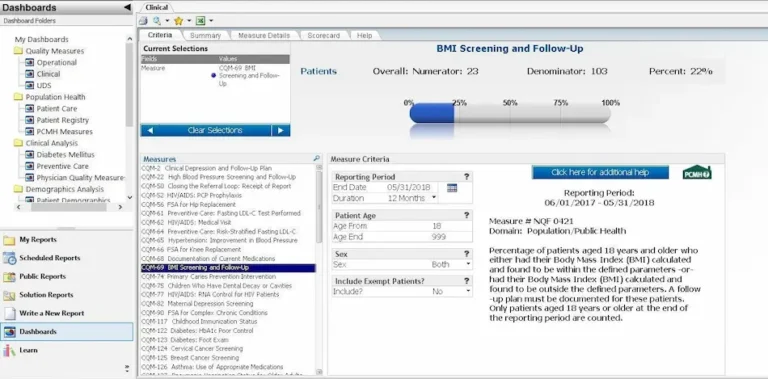This screenshot has height=379, width=768.
Task: Click the 'Click here for additional help' button
Action: coord(600,172)
